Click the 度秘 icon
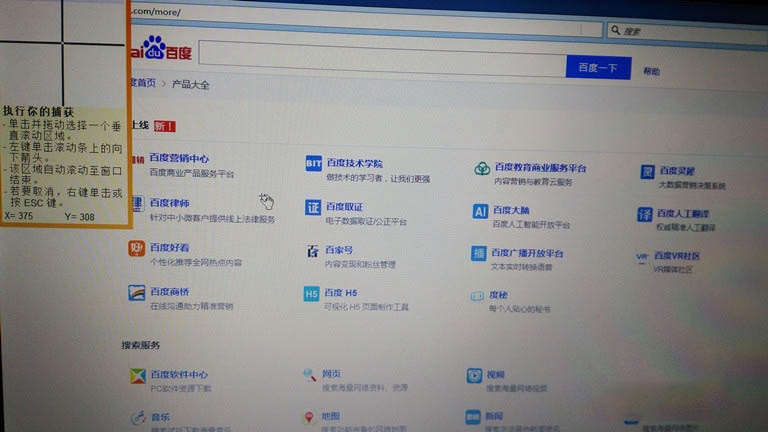Image resolution: width=768 pixels, height=432 pixels. point(477,296)
